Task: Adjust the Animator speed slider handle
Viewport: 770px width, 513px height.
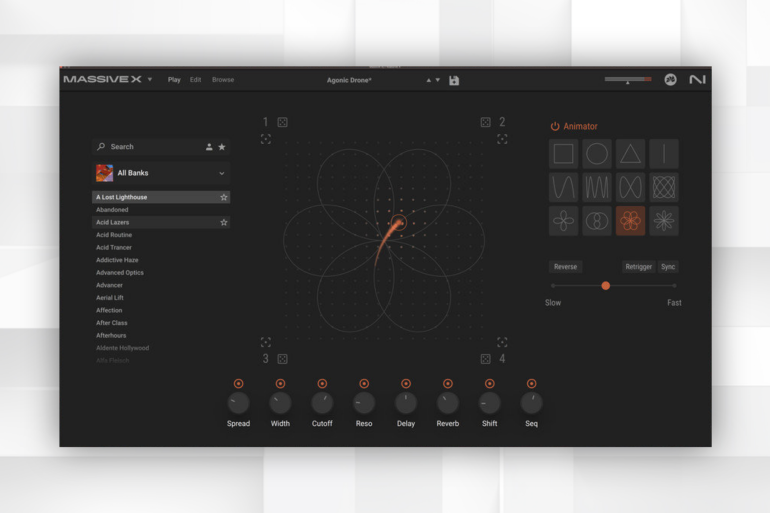Action: [605, 286]
